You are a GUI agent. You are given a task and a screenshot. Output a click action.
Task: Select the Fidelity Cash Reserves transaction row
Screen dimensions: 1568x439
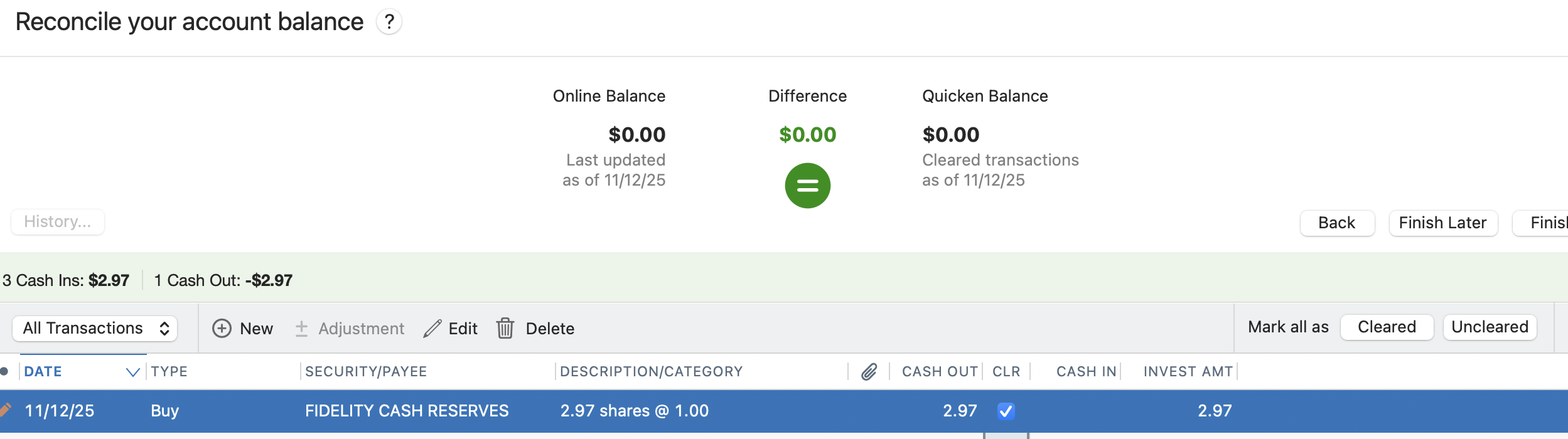[407, 411]
